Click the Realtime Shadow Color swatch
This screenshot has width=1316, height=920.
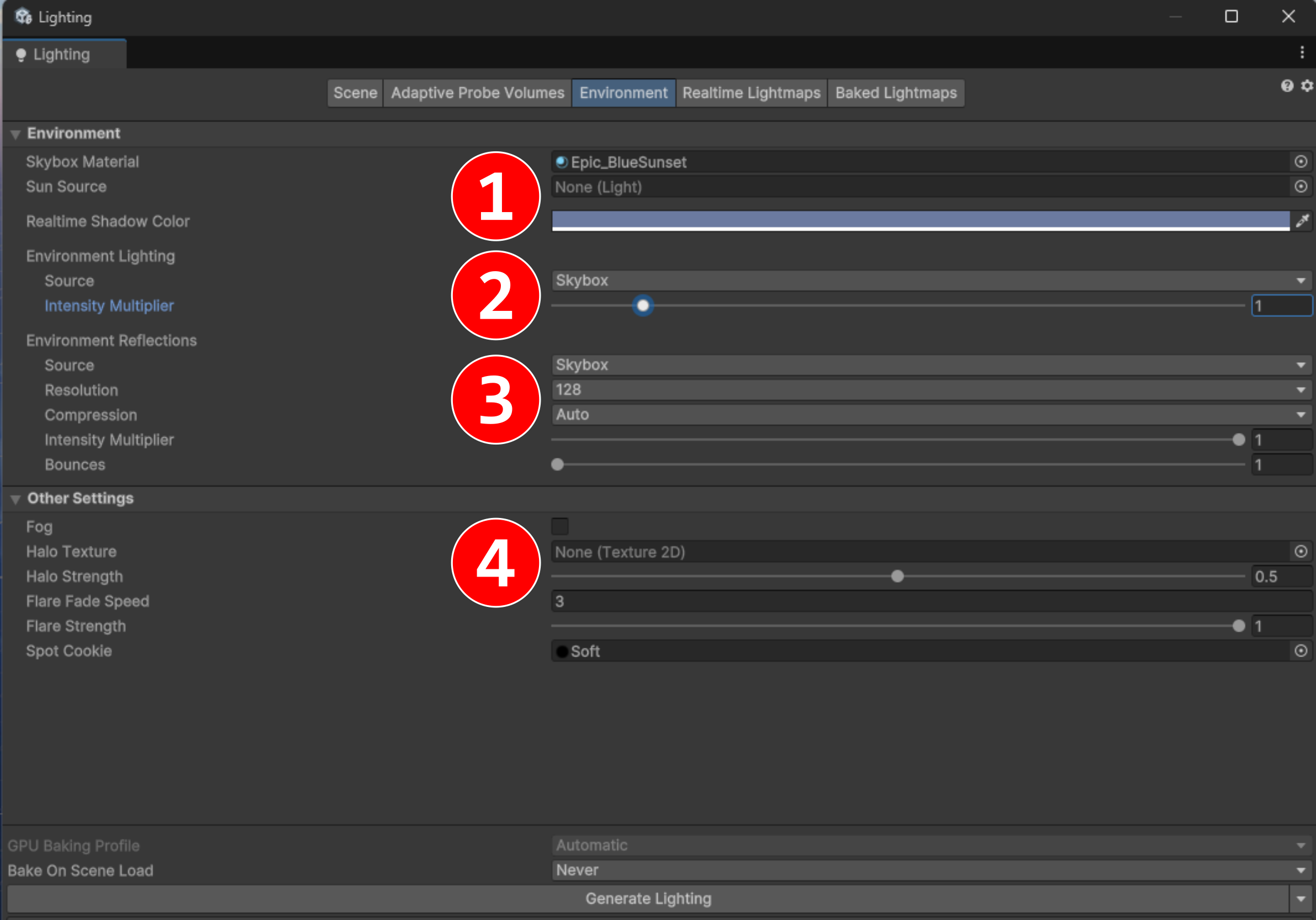(x=920, y=221)
